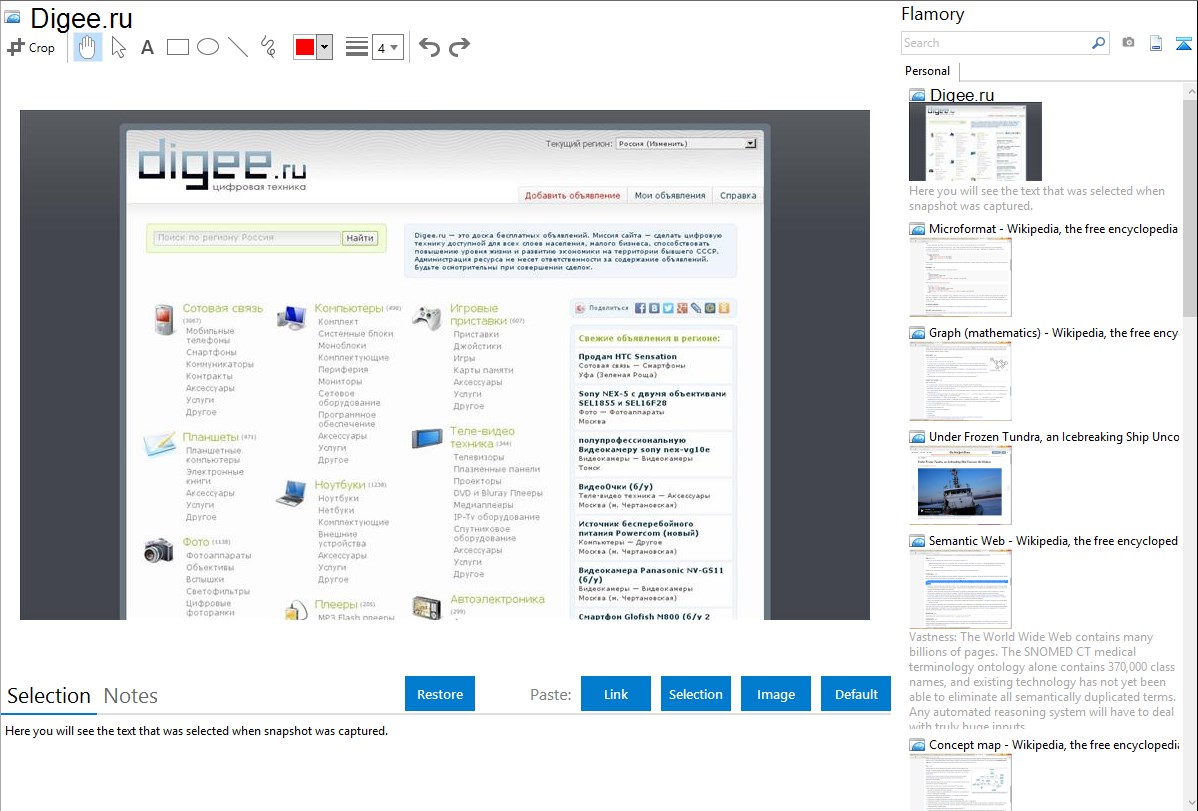This screenshot has height=811, width=1198.
Task: Click the Paste Link button
Action: (616, 694)
